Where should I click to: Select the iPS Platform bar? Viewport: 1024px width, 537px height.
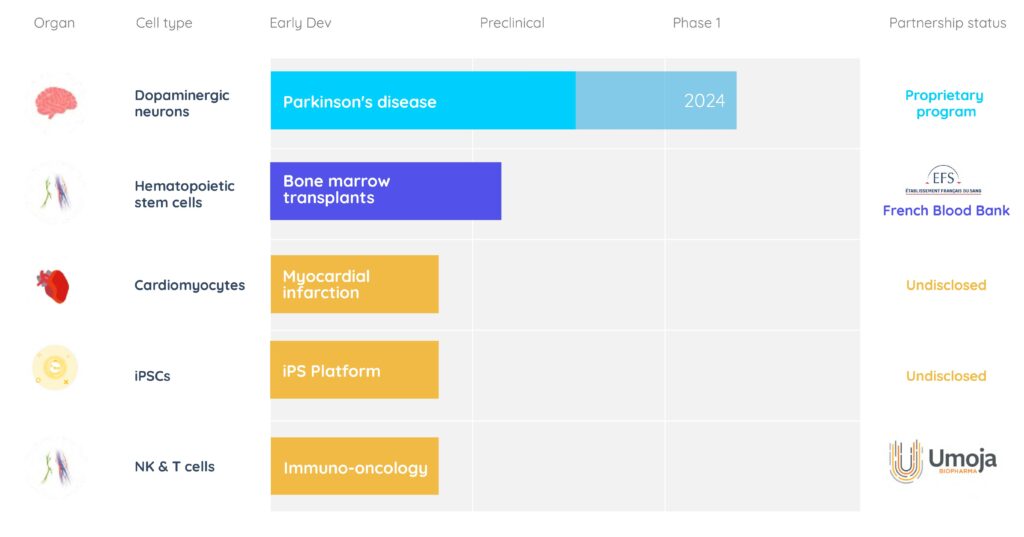click(x=355, y=370)
